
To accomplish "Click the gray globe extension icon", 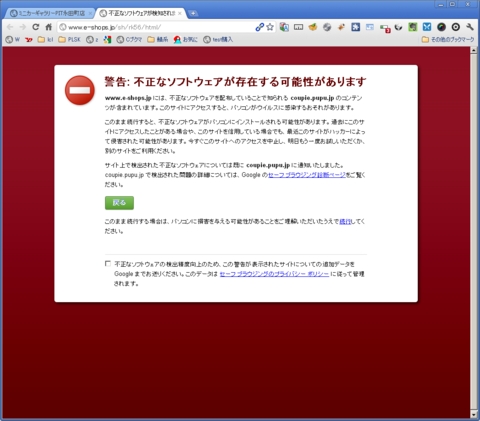I will pos(327,27).
